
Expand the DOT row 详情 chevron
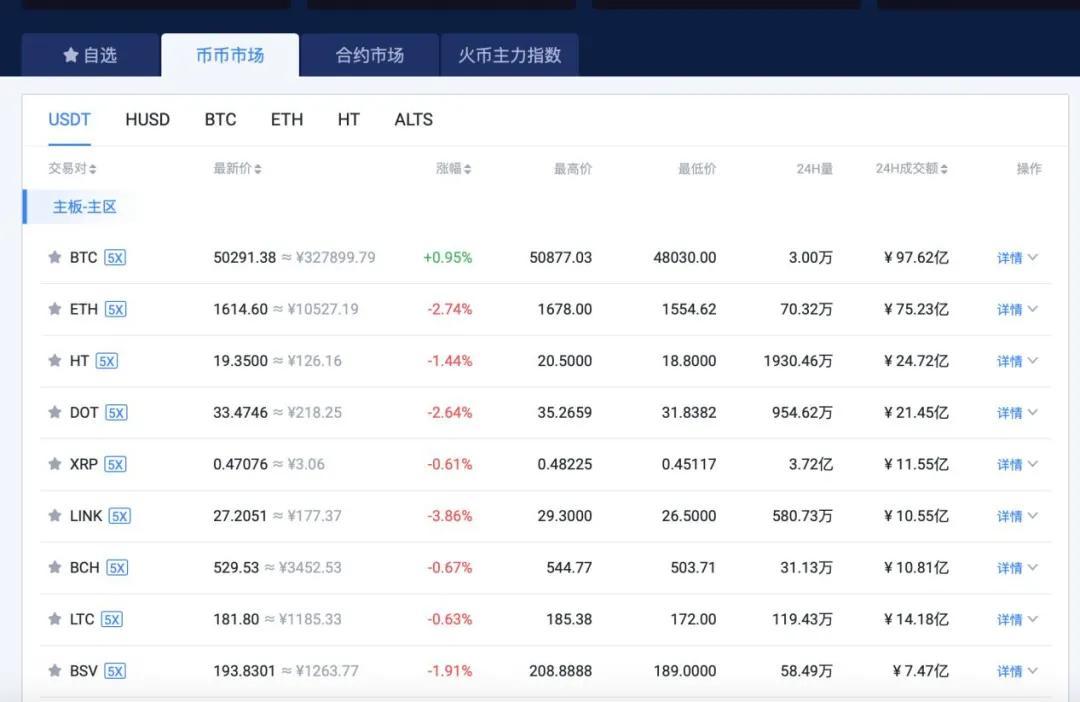pyautogui.click(x=1032, y=412)
